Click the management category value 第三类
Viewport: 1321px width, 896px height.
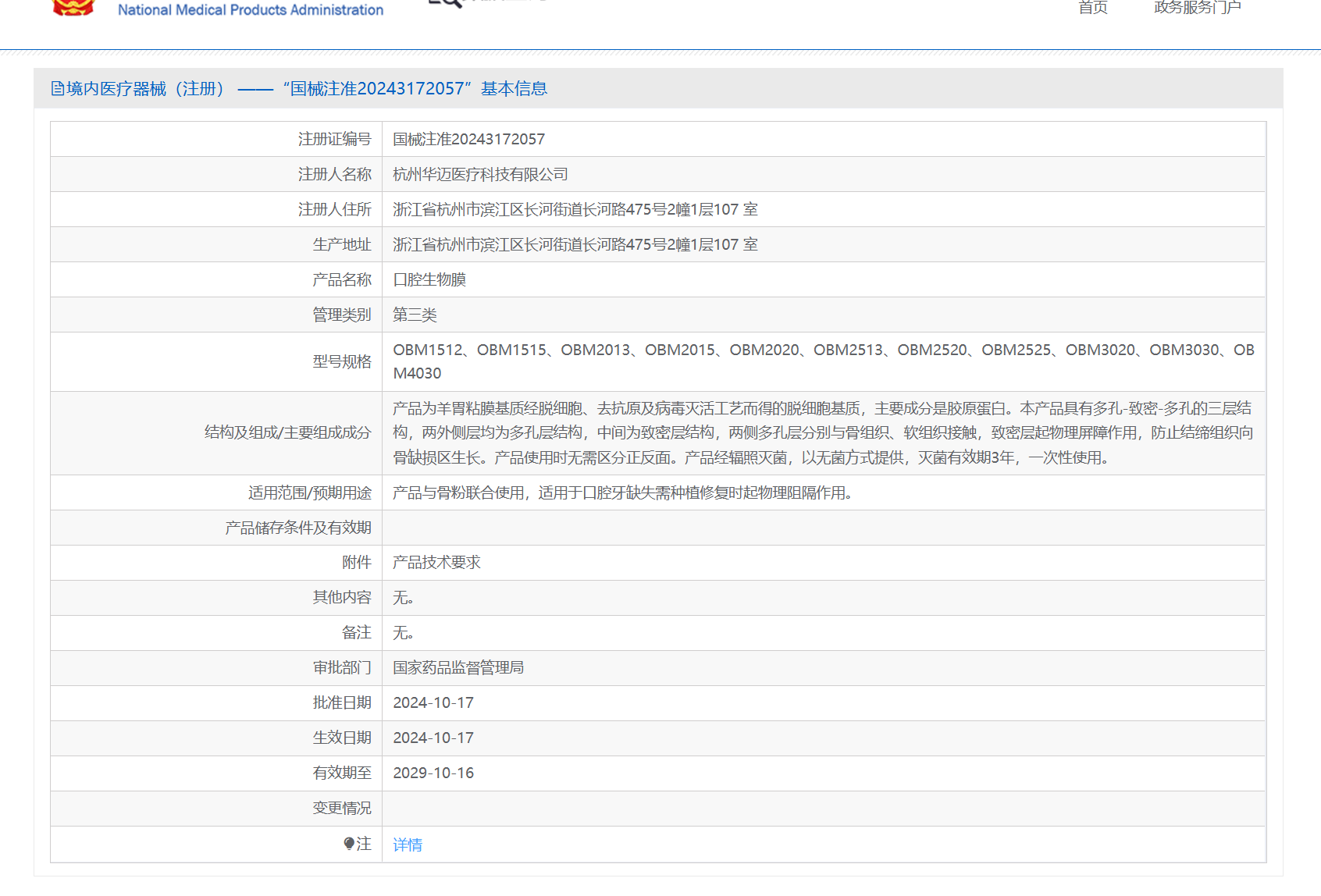(x=415, y=315)
